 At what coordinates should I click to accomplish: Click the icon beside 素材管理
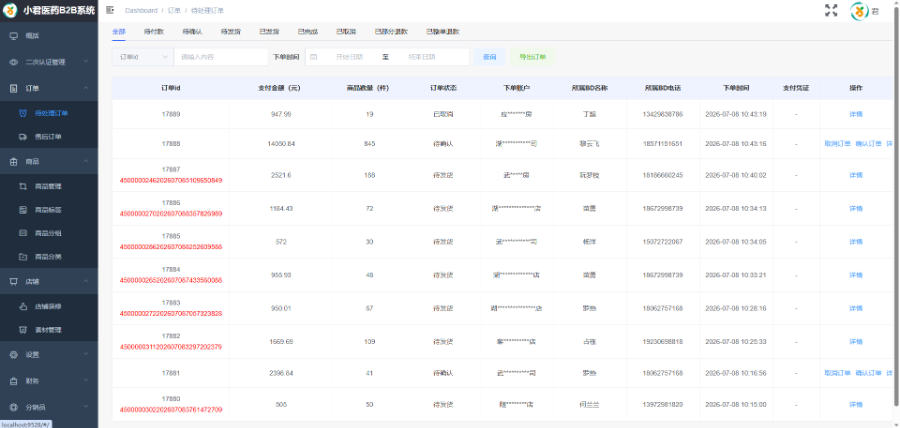pyautogui.click(x=23, y=330)
